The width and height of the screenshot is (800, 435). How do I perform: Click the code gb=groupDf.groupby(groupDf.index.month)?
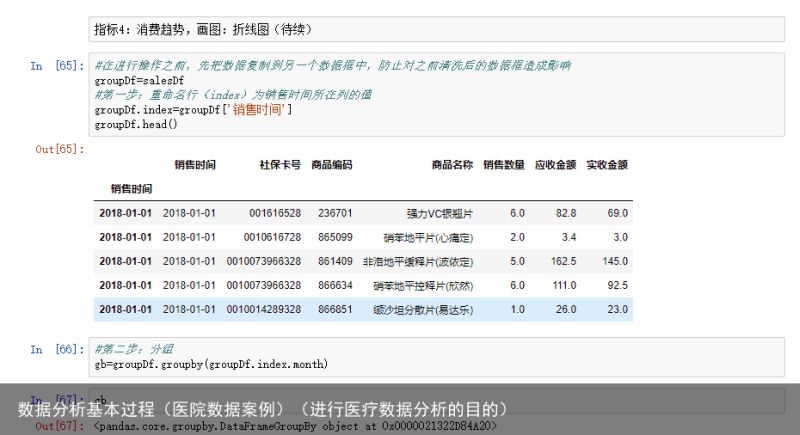(x=211, y=364)
